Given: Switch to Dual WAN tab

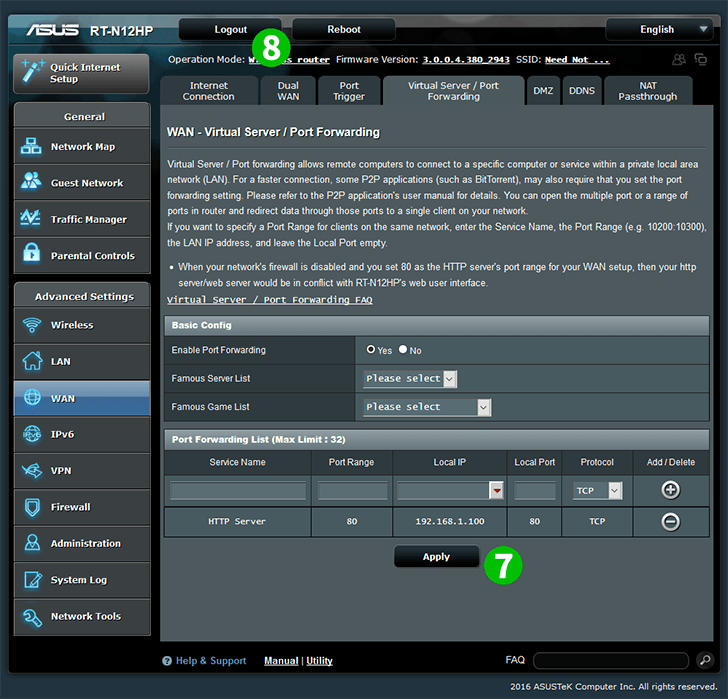Looking at the screenshot, I should [x=288, y=91].
